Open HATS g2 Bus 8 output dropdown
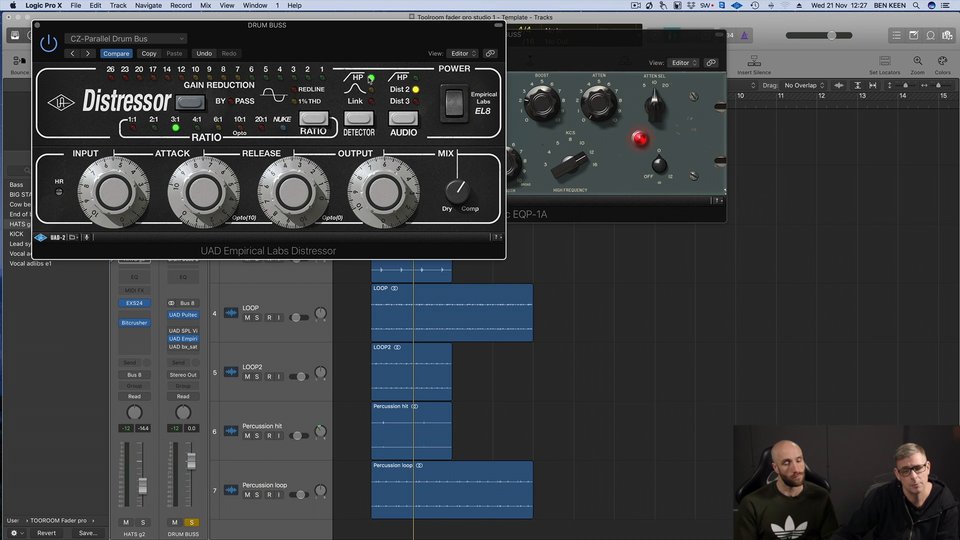The width and height of the screenshot is (960, 540). (134, 375)
